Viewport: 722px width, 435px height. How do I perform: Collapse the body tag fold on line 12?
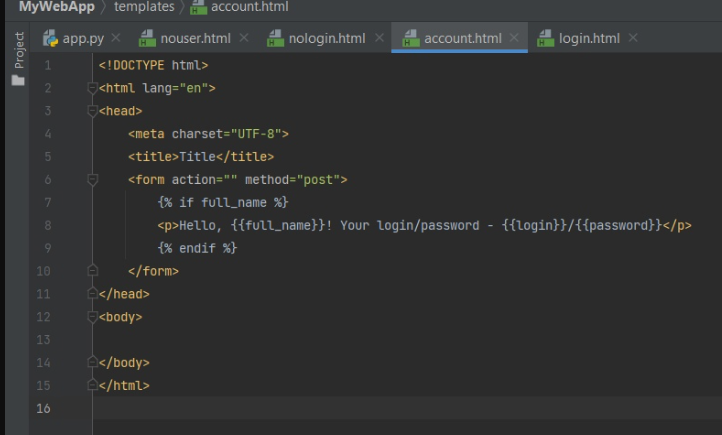tap(93, 317)
